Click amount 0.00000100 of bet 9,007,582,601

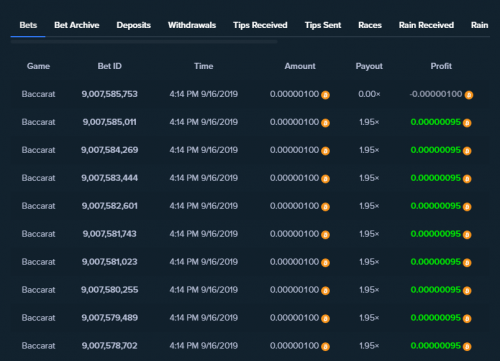294,206
